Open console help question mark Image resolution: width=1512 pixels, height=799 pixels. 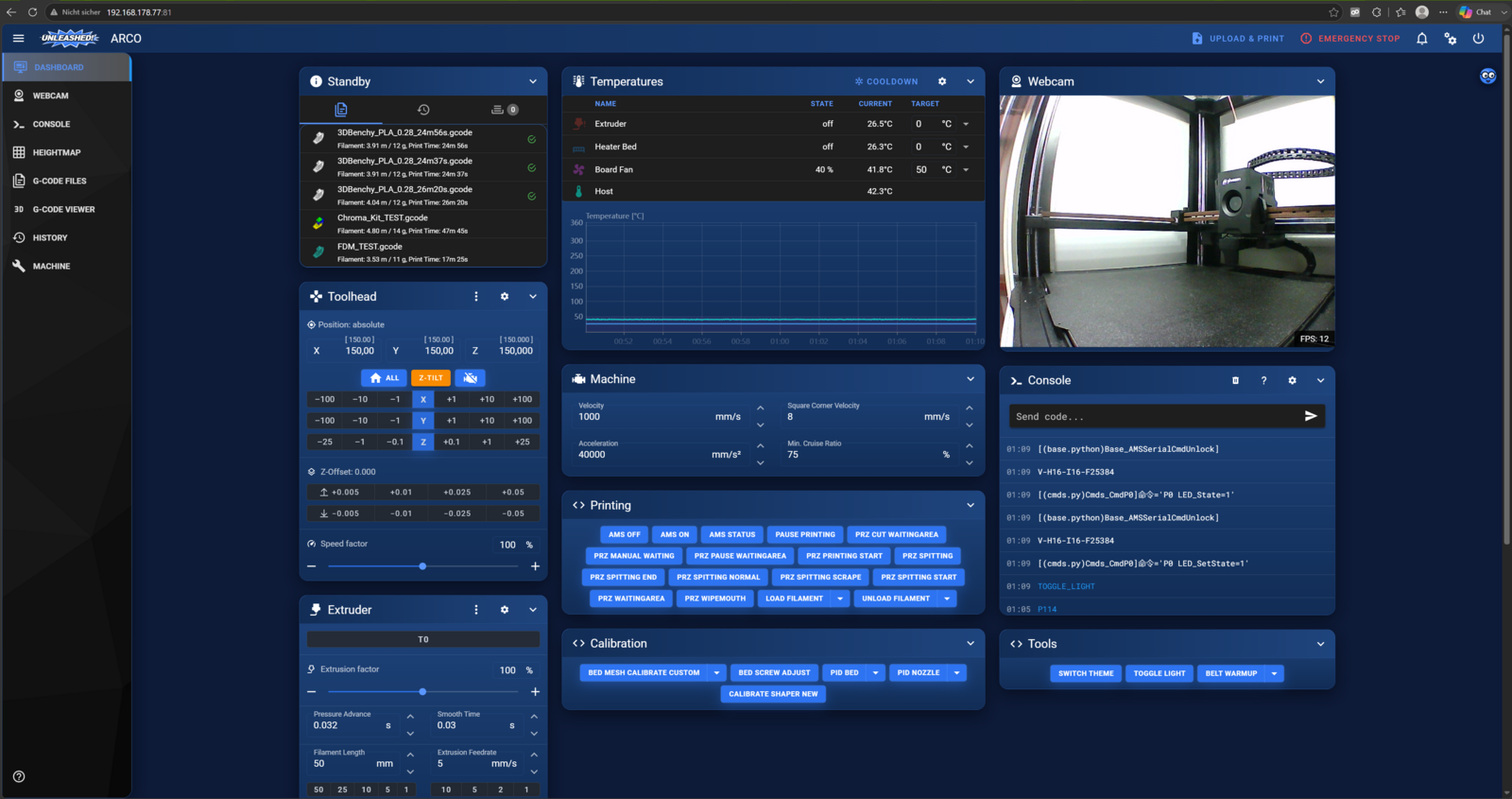tap(1263, 380)
